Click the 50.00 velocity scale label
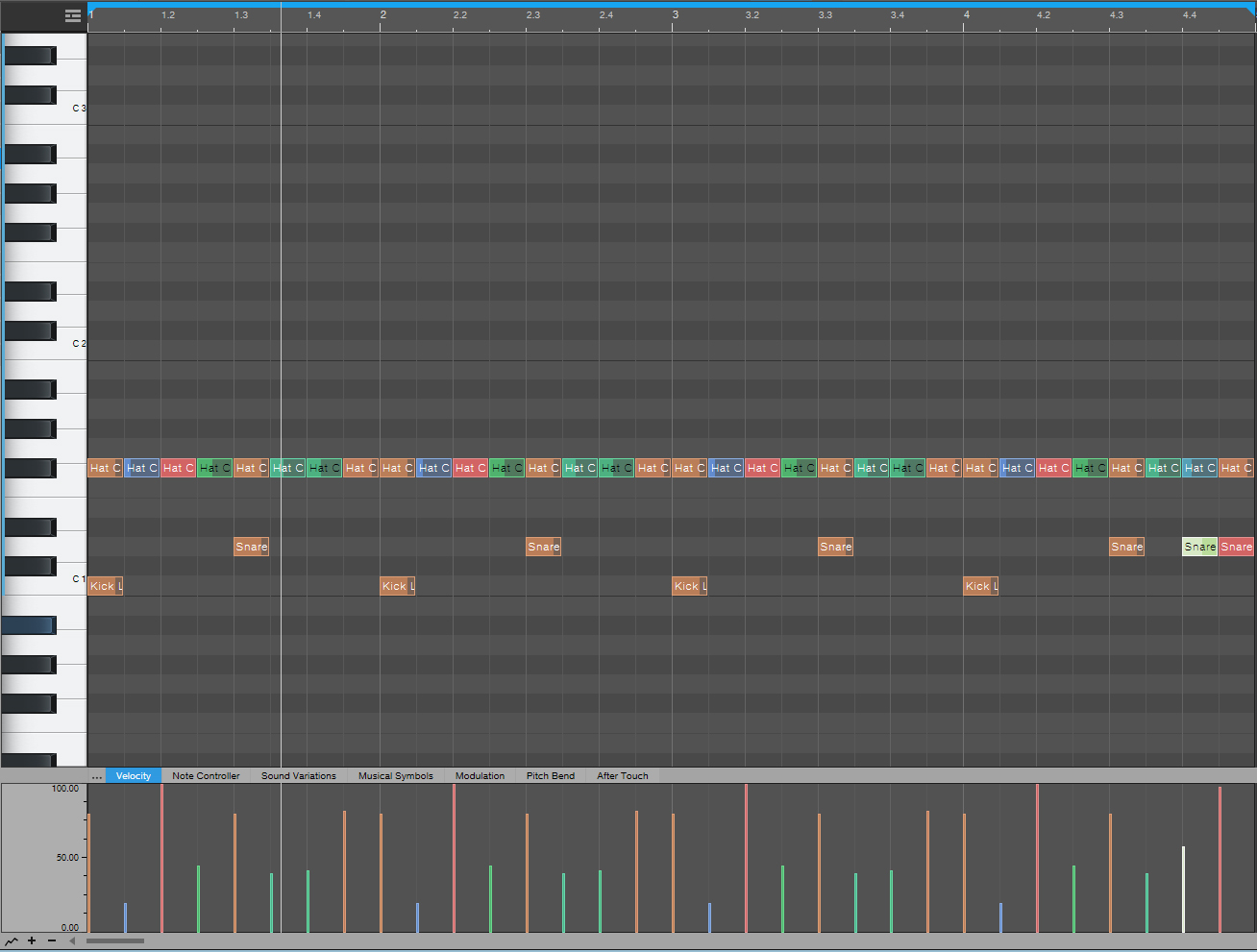This screenshot has width=1257, height=952. point(67,858)
